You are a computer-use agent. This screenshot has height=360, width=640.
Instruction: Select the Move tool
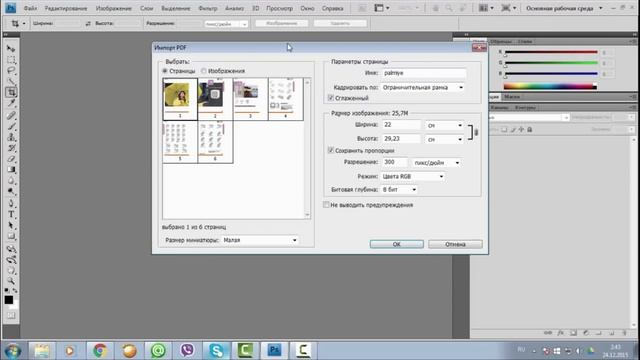coord(11,49)
